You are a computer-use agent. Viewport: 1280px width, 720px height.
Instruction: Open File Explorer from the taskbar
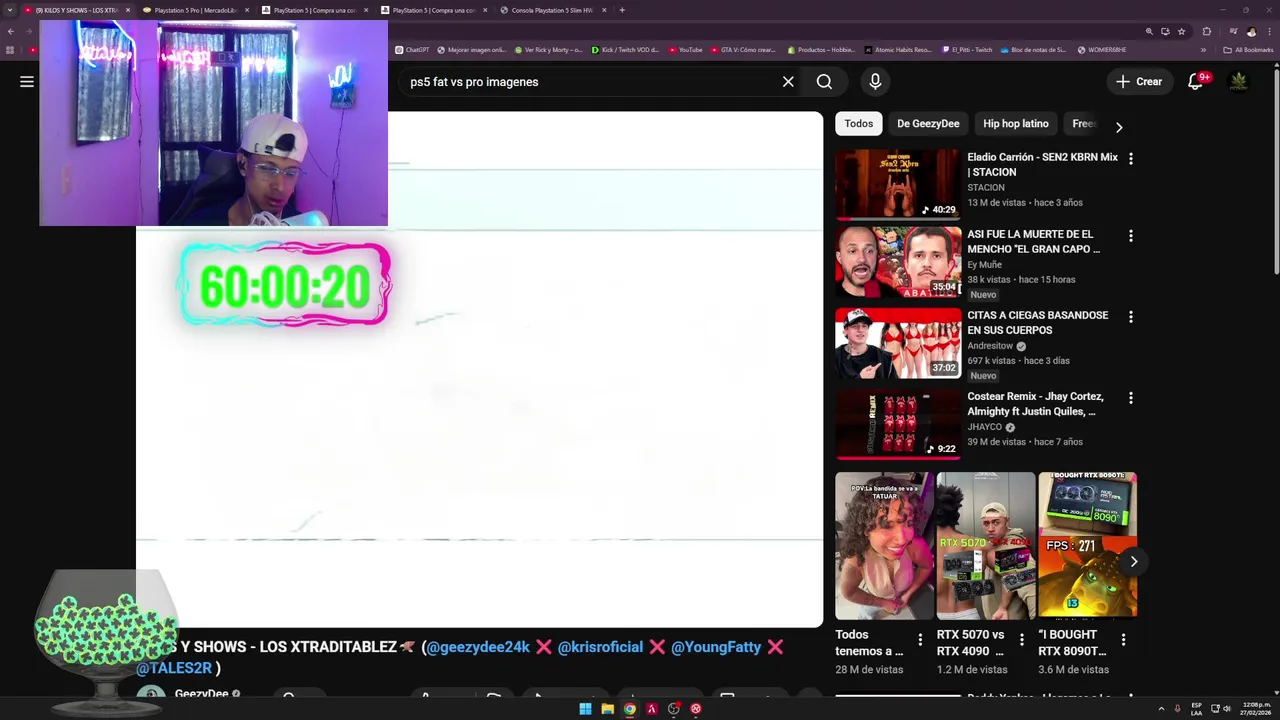(x=607, y=709)
